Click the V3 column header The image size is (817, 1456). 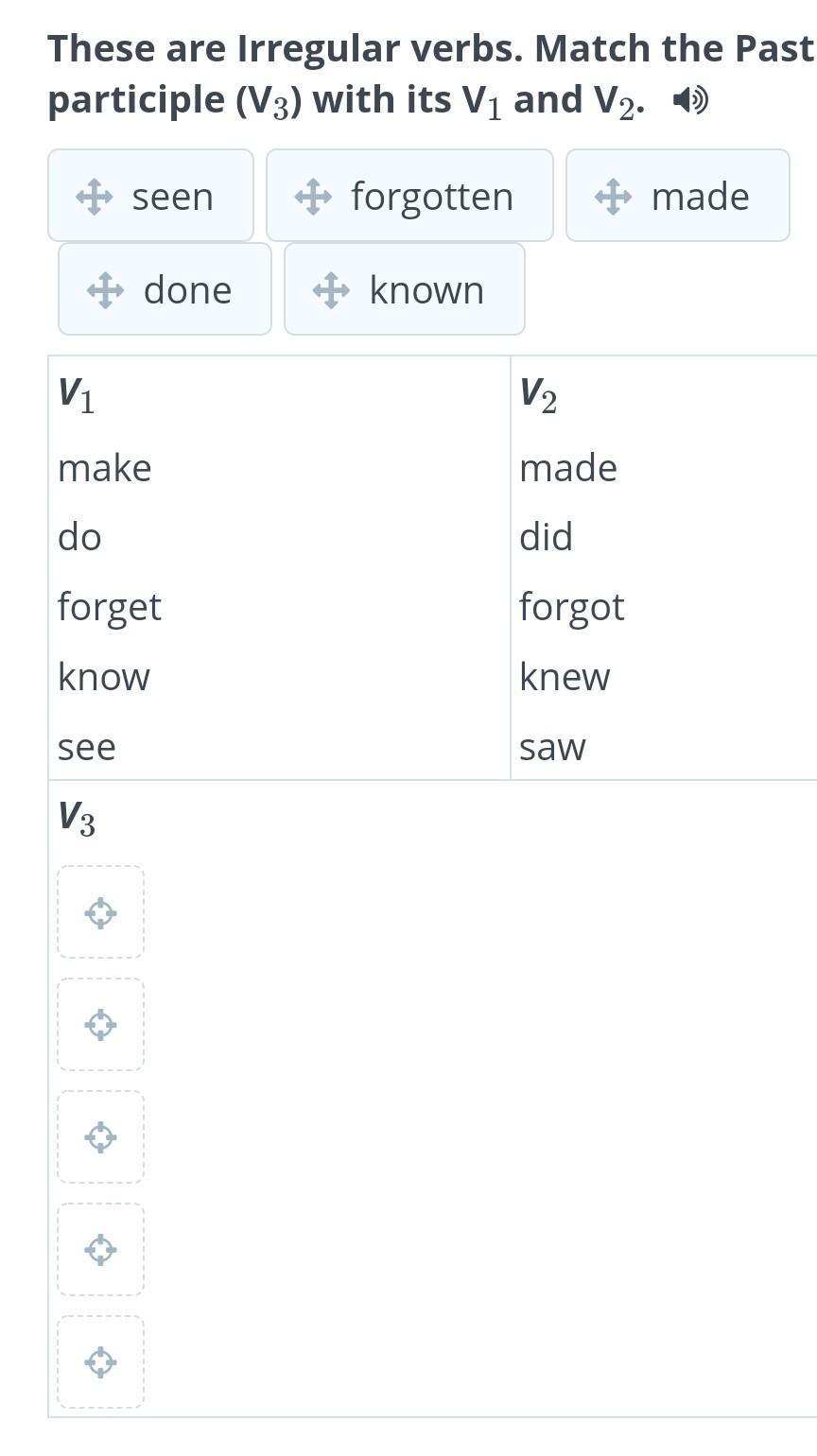tap(77, 818)
